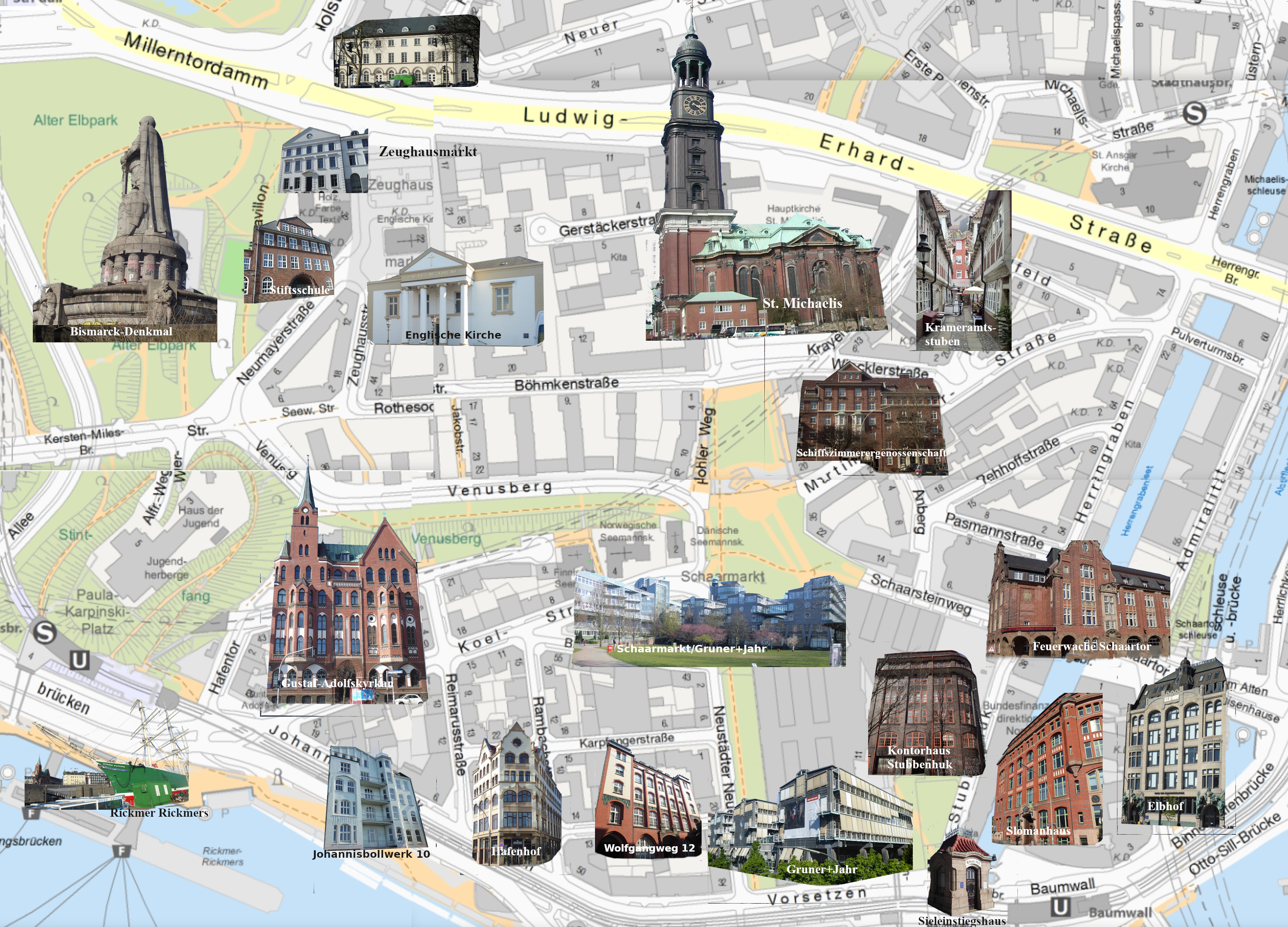Click the Karpfangerstraße street label
The width and height of the screenshot is (1288, 927).
(627, 740)
